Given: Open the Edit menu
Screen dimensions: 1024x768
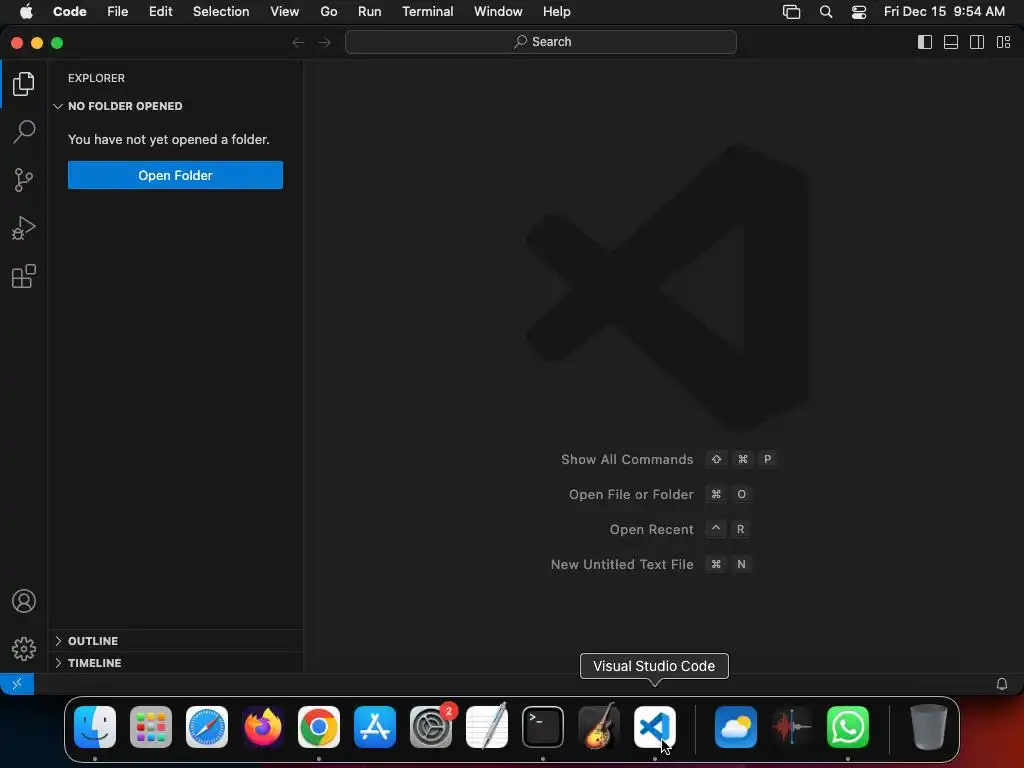Looking at the screenshot, I should tap(161, 12).
